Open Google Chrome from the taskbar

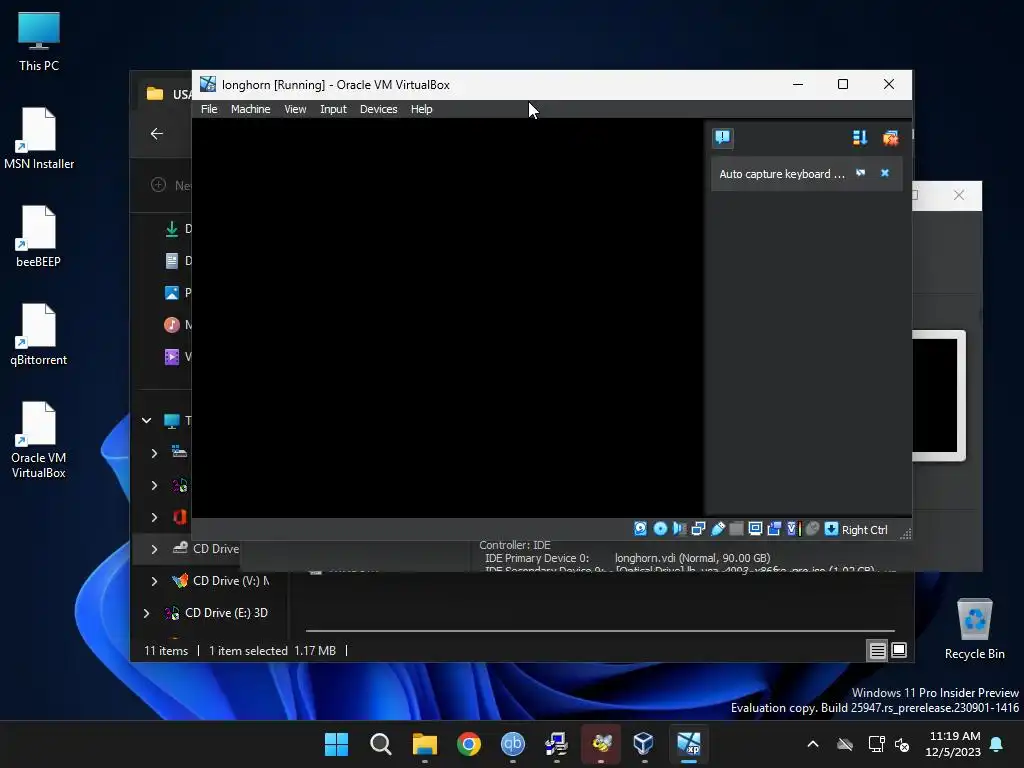468,744
